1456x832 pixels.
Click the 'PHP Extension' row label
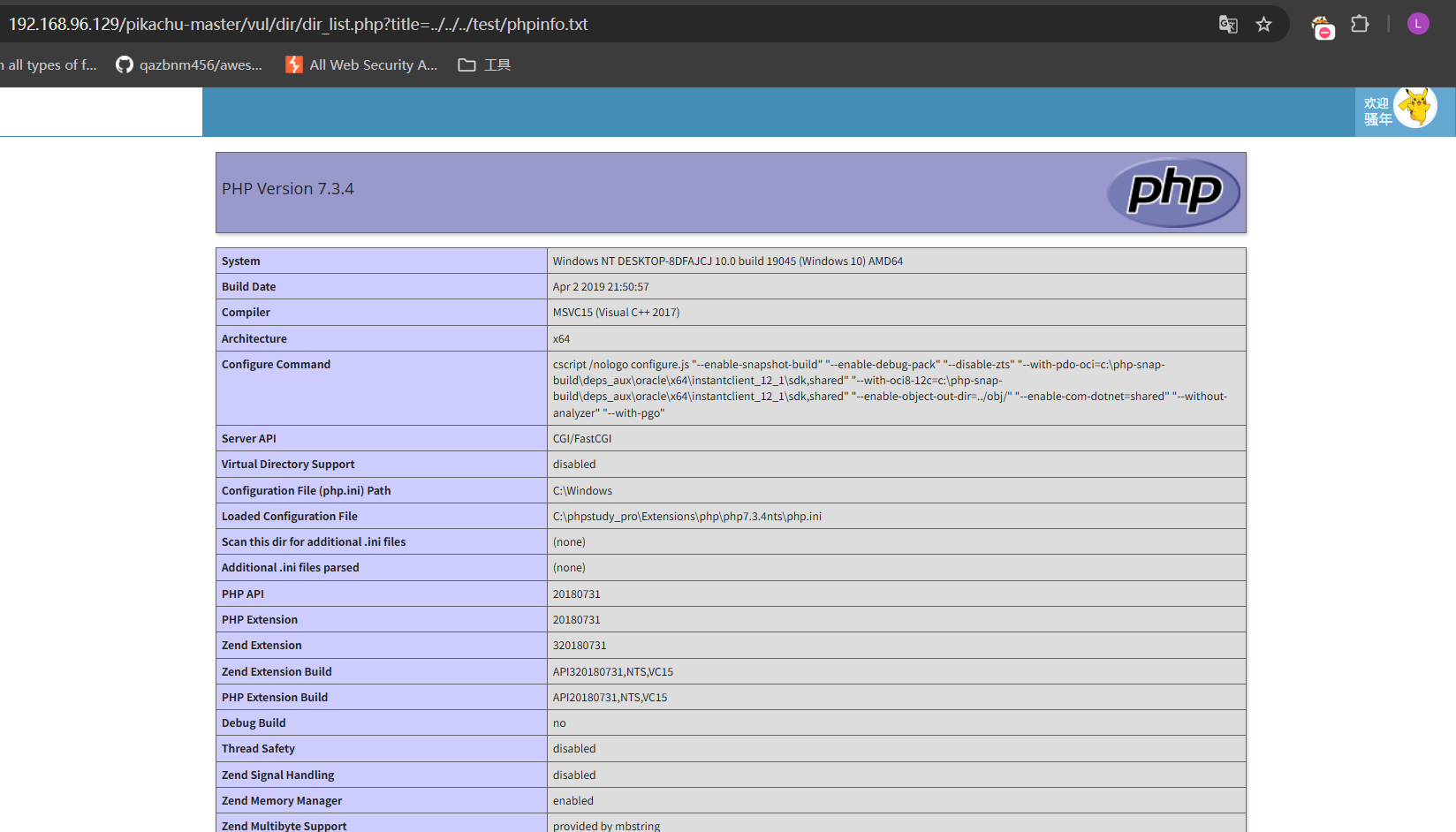point(260,620)
